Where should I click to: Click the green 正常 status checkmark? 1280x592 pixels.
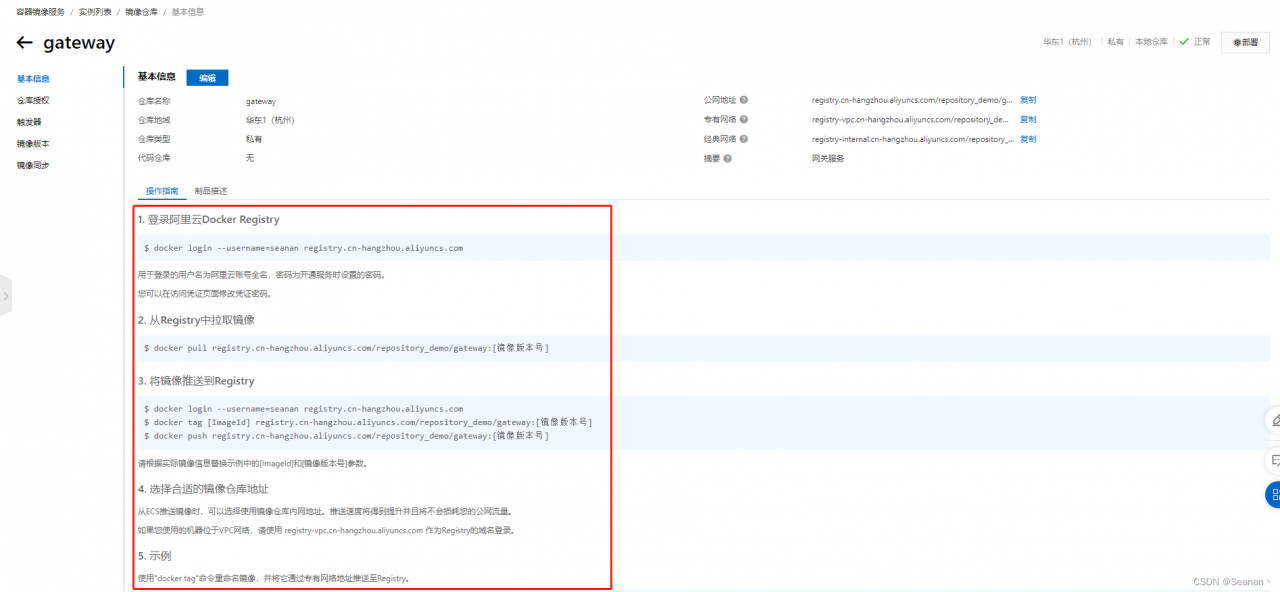point(1184,42)
